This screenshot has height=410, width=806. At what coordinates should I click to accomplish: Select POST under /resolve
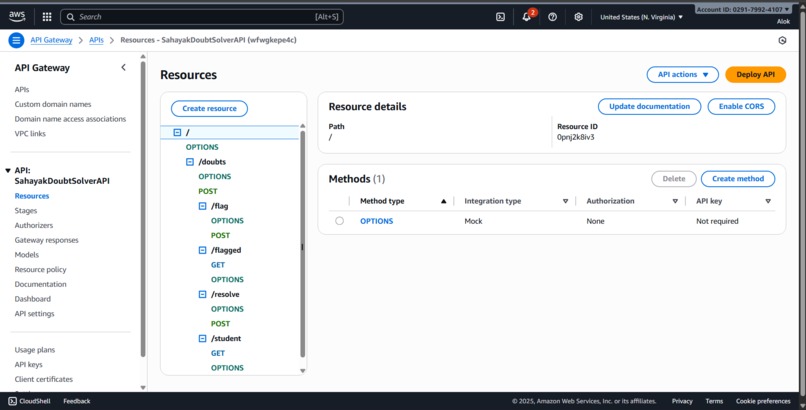pyautogui.click(x=221, y=324)
